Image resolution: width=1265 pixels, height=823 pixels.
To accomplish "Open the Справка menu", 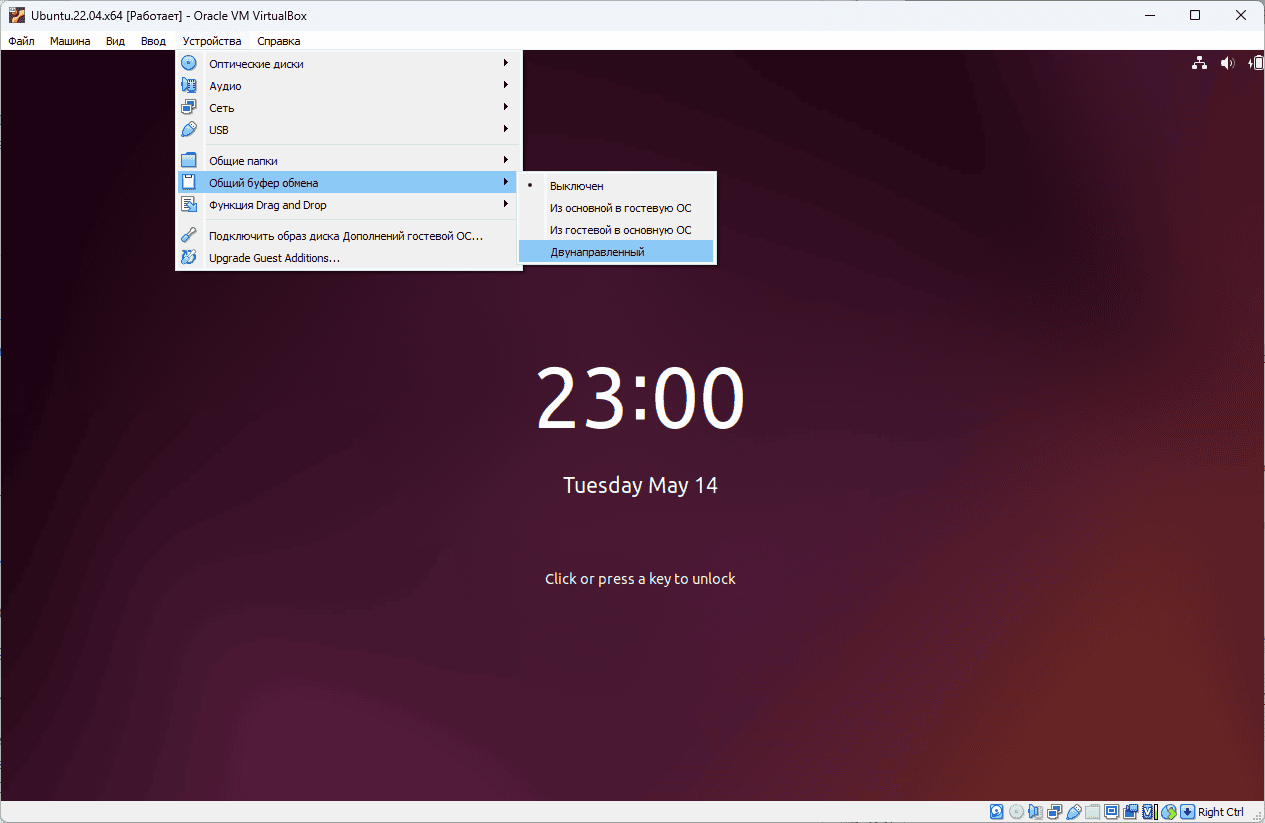I will 278,41.
